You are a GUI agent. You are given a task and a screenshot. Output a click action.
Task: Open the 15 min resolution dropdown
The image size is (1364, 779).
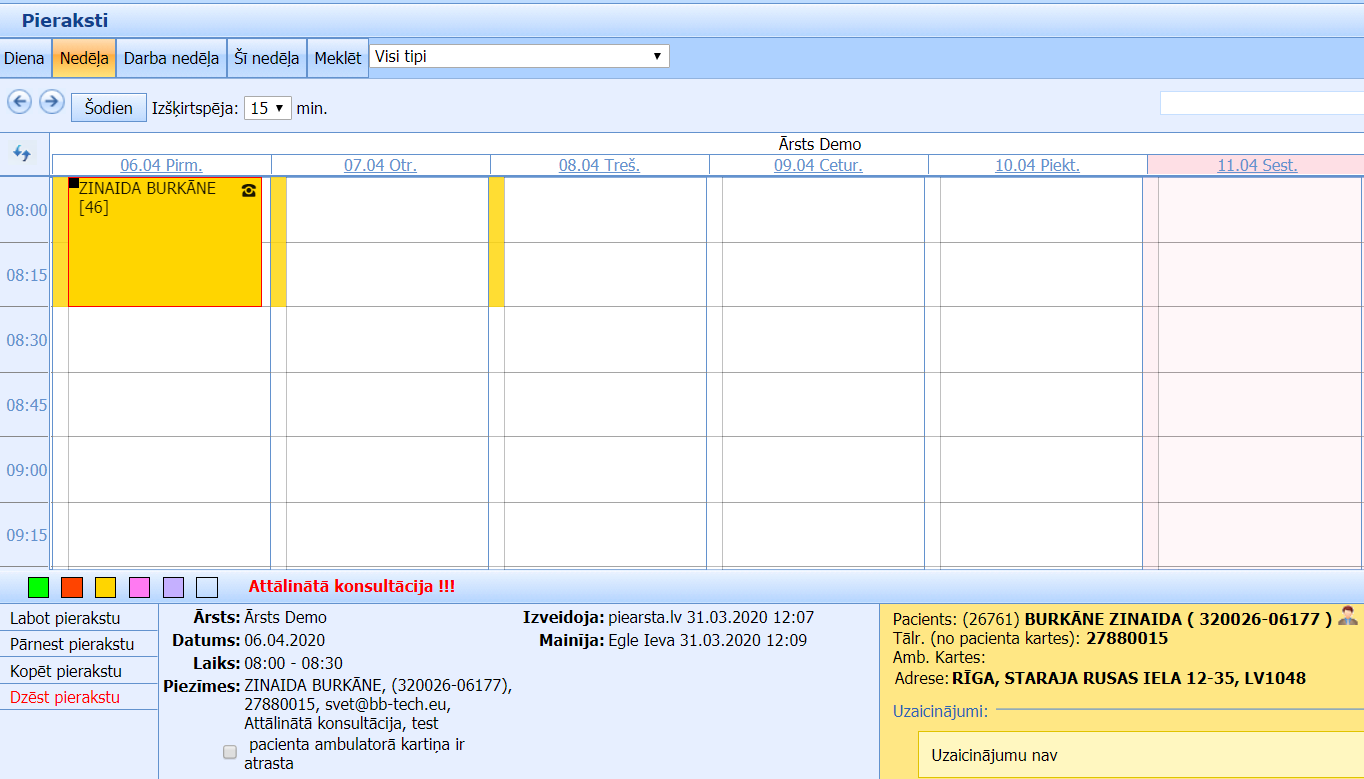click(267, 108)
